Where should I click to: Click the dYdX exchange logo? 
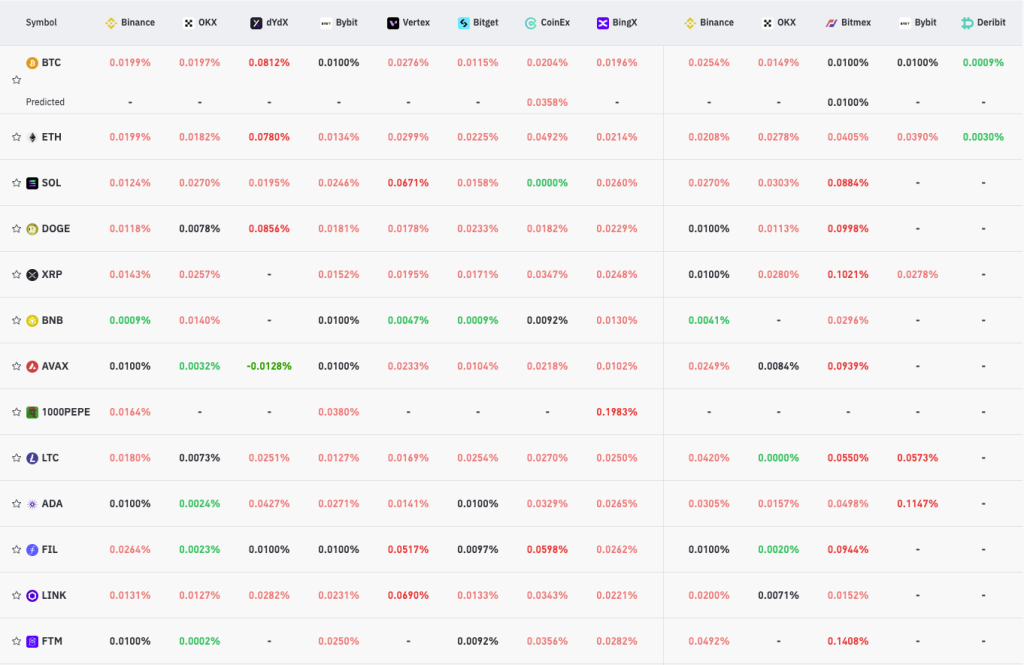(256, 23)
